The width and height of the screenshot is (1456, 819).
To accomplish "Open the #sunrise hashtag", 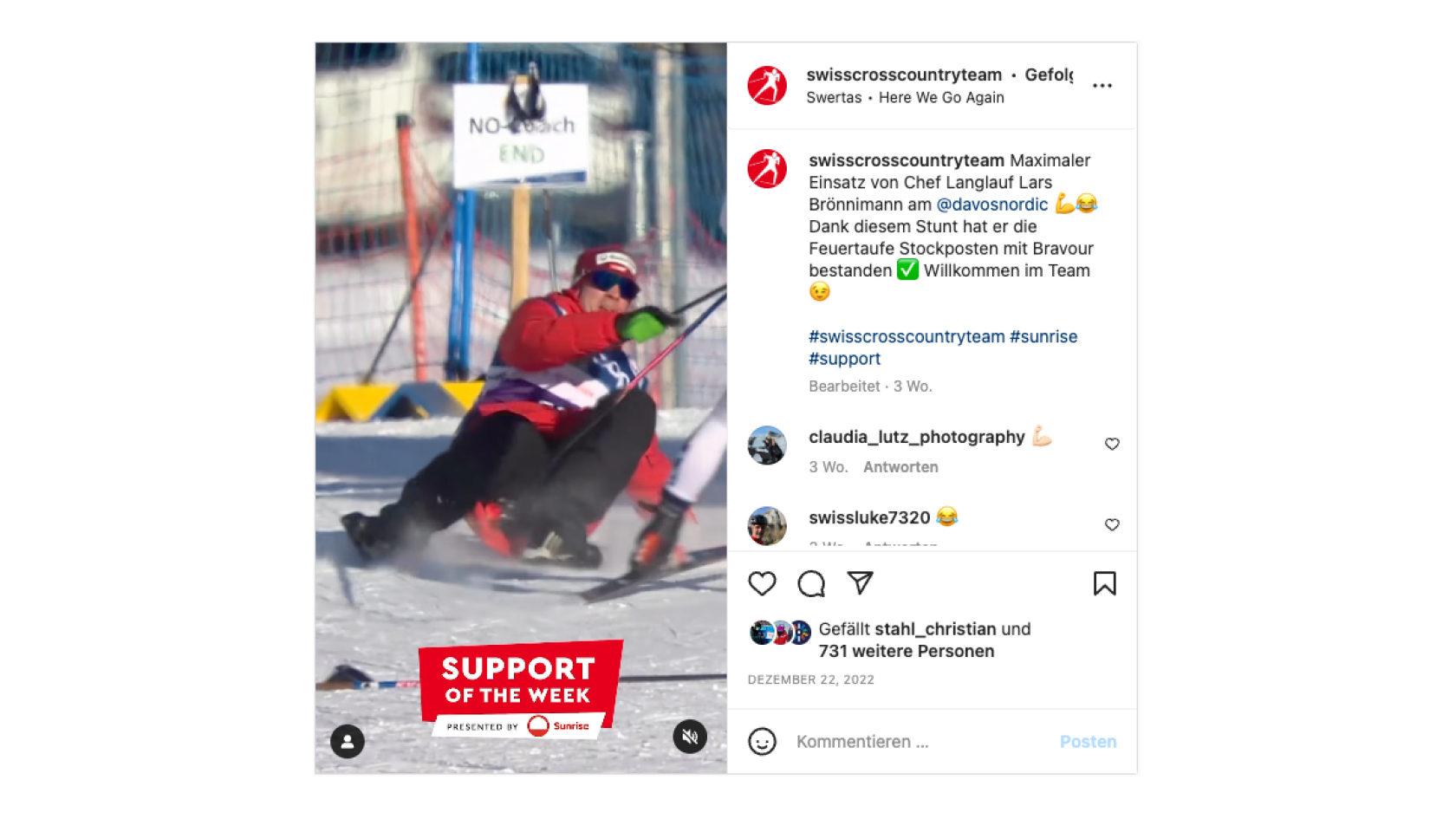I will 1043,336.
